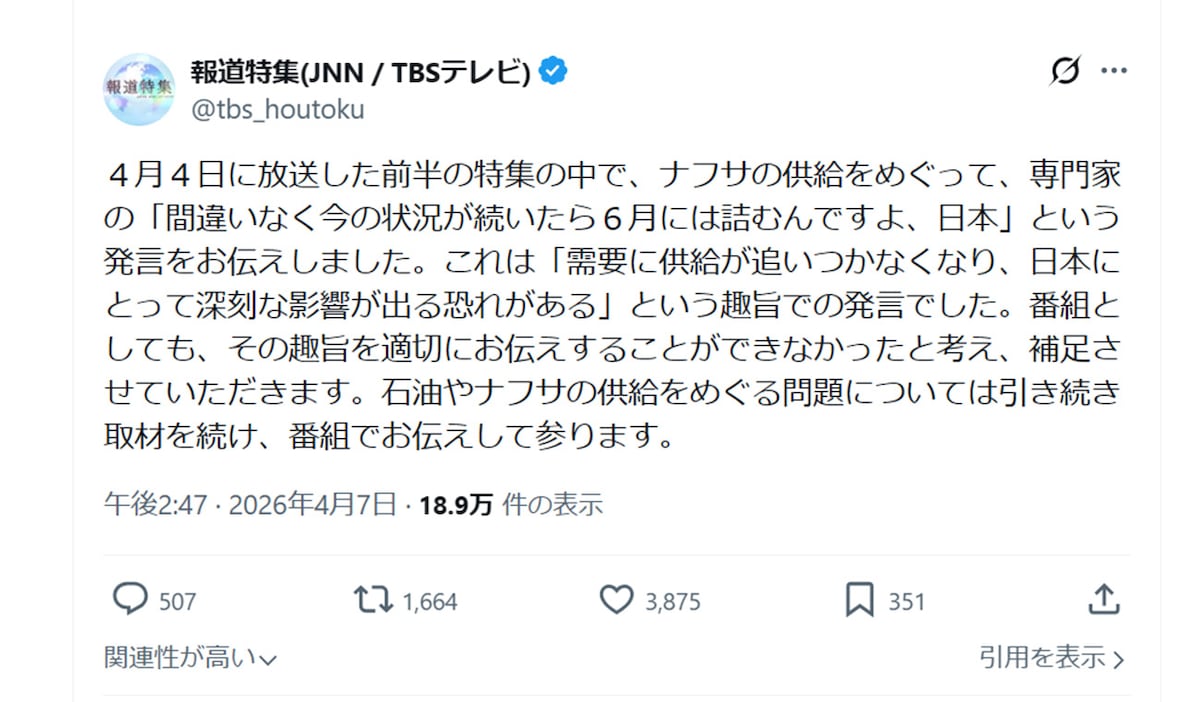
Task: Open the three-dot more options menu
Action: [x=1114, y=71]
